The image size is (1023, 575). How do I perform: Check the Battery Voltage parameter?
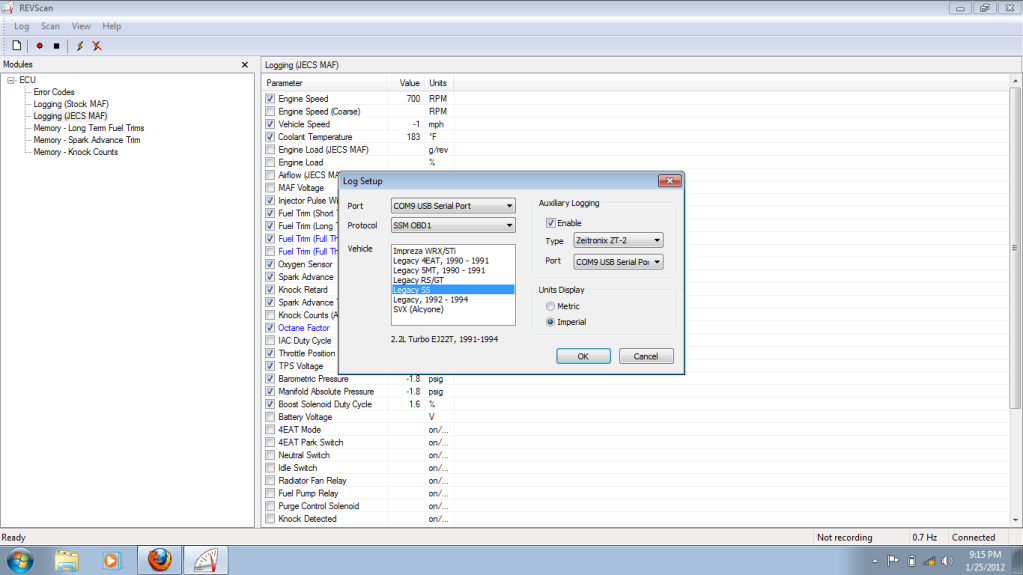[270, 417]
